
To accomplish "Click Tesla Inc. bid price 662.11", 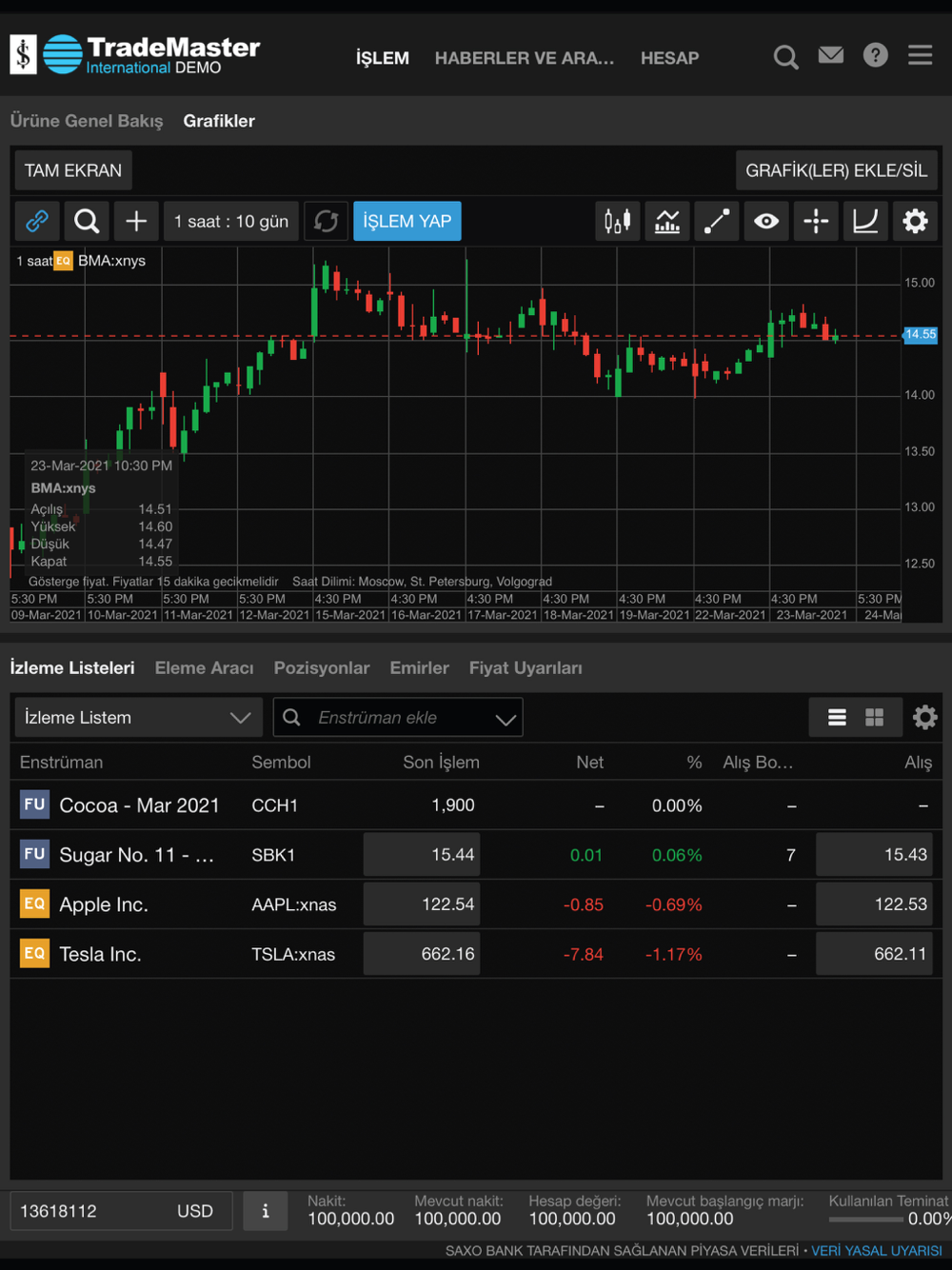I will point(874,954).
